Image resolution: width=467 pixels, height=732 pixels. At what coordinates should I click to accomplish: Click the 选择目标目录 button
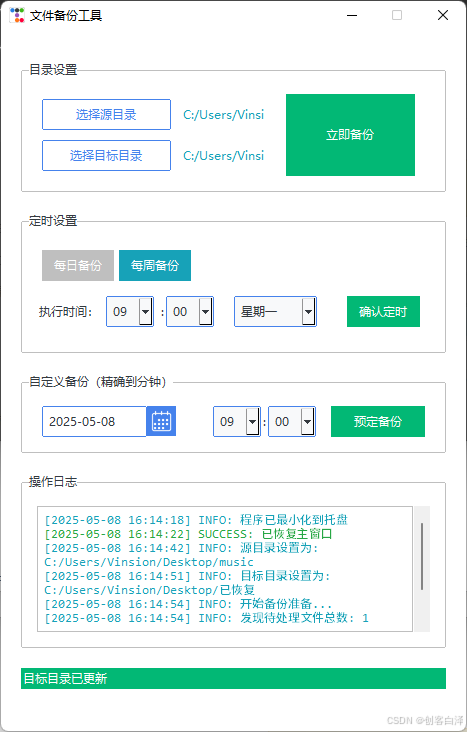[106, 155]
